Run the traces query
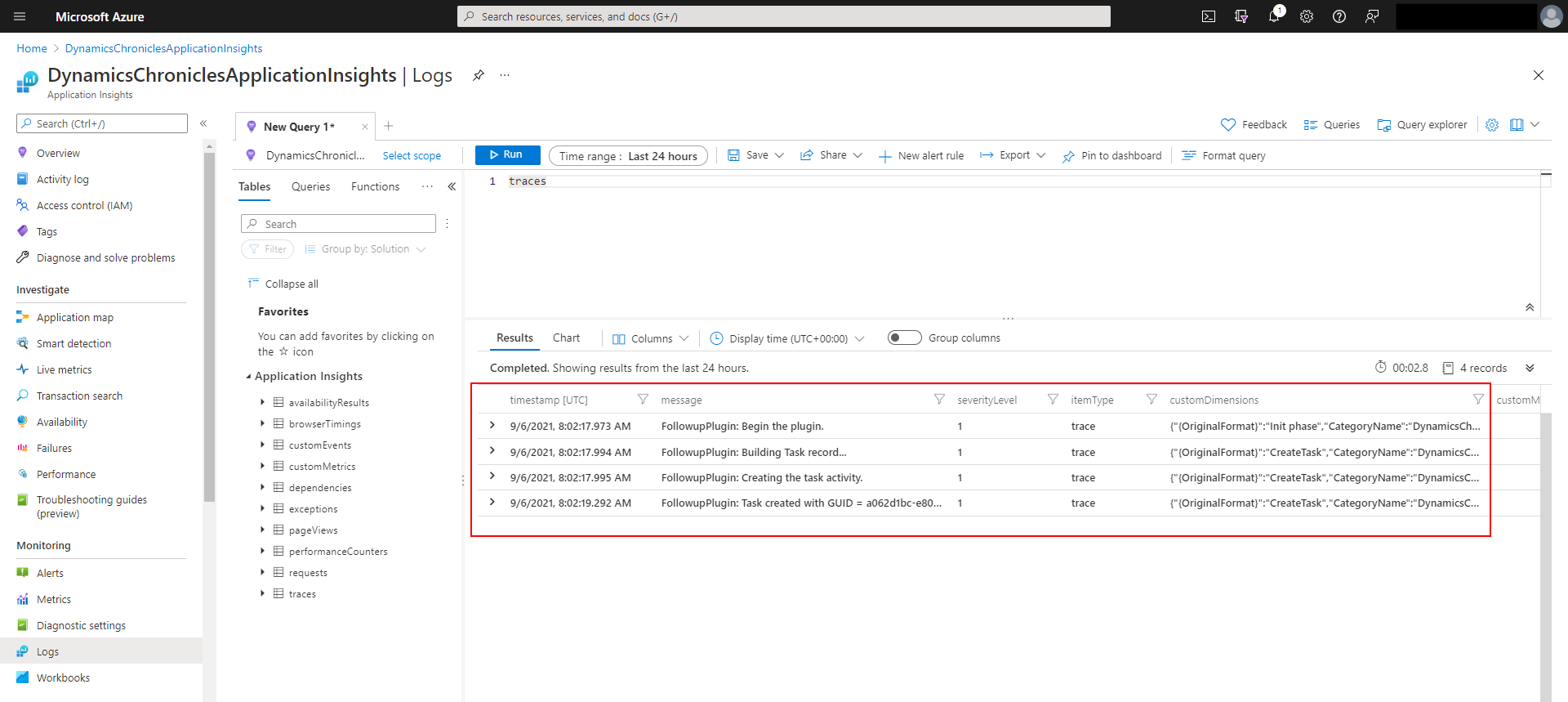 507,154
